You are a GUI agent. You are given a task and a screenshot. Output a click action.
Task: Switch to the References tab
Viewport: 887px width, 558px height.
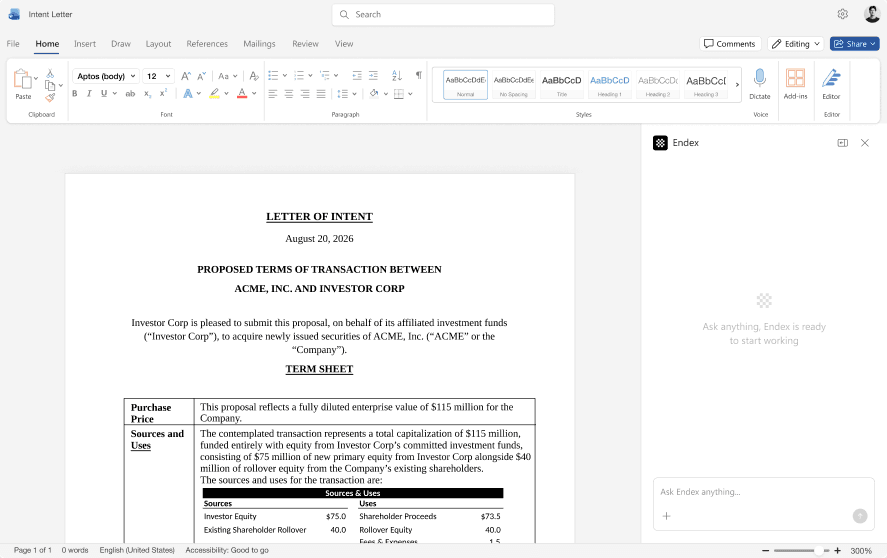(207, 44)
